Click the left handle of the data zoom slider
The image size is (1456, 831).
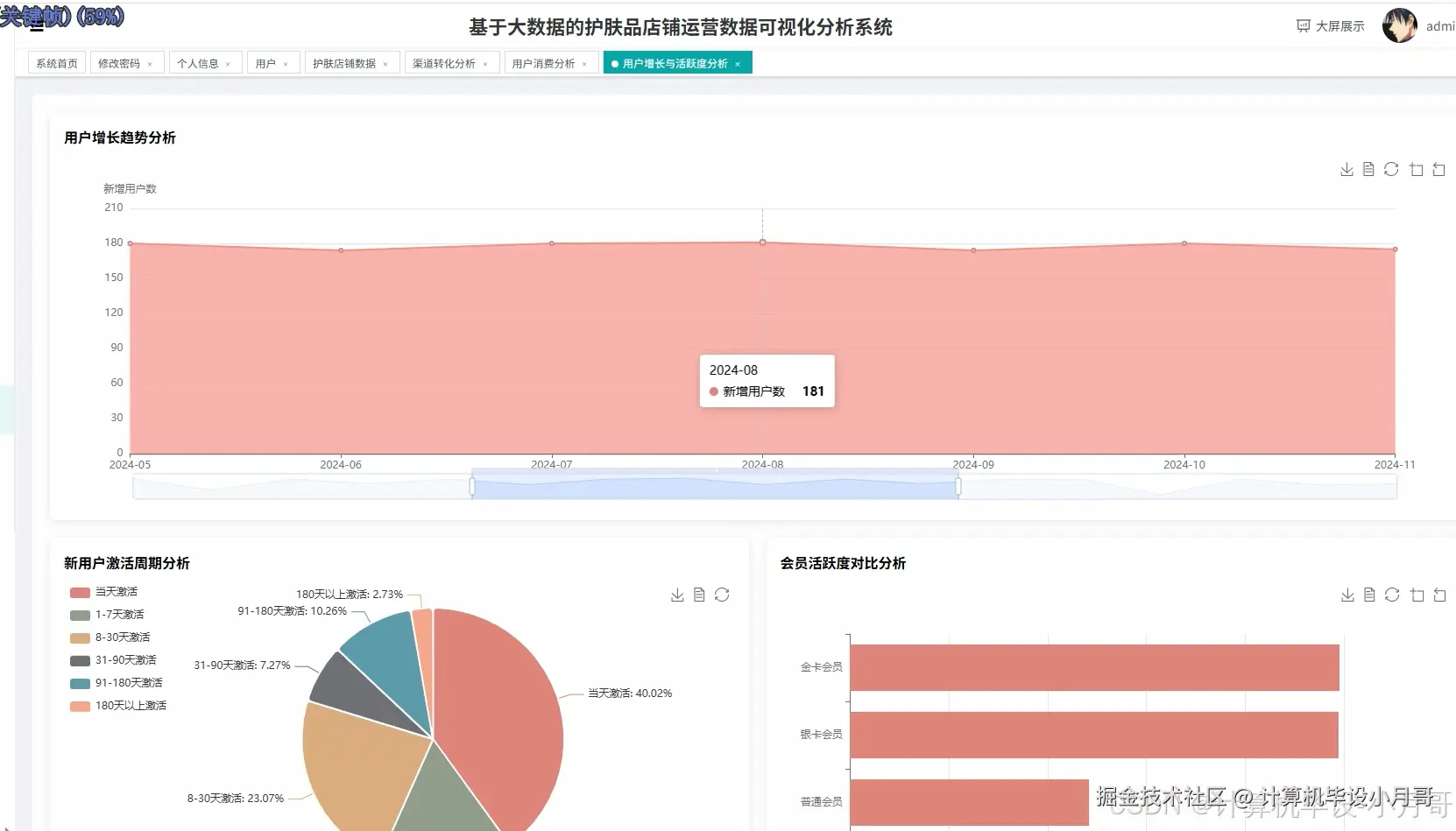[x=472, y=486]
